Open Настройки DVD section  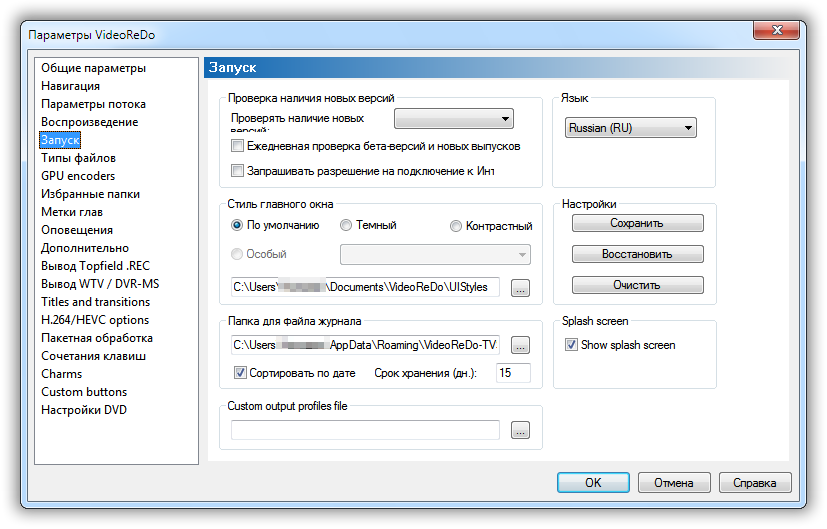pyautogui.click(x=84, y=409)
